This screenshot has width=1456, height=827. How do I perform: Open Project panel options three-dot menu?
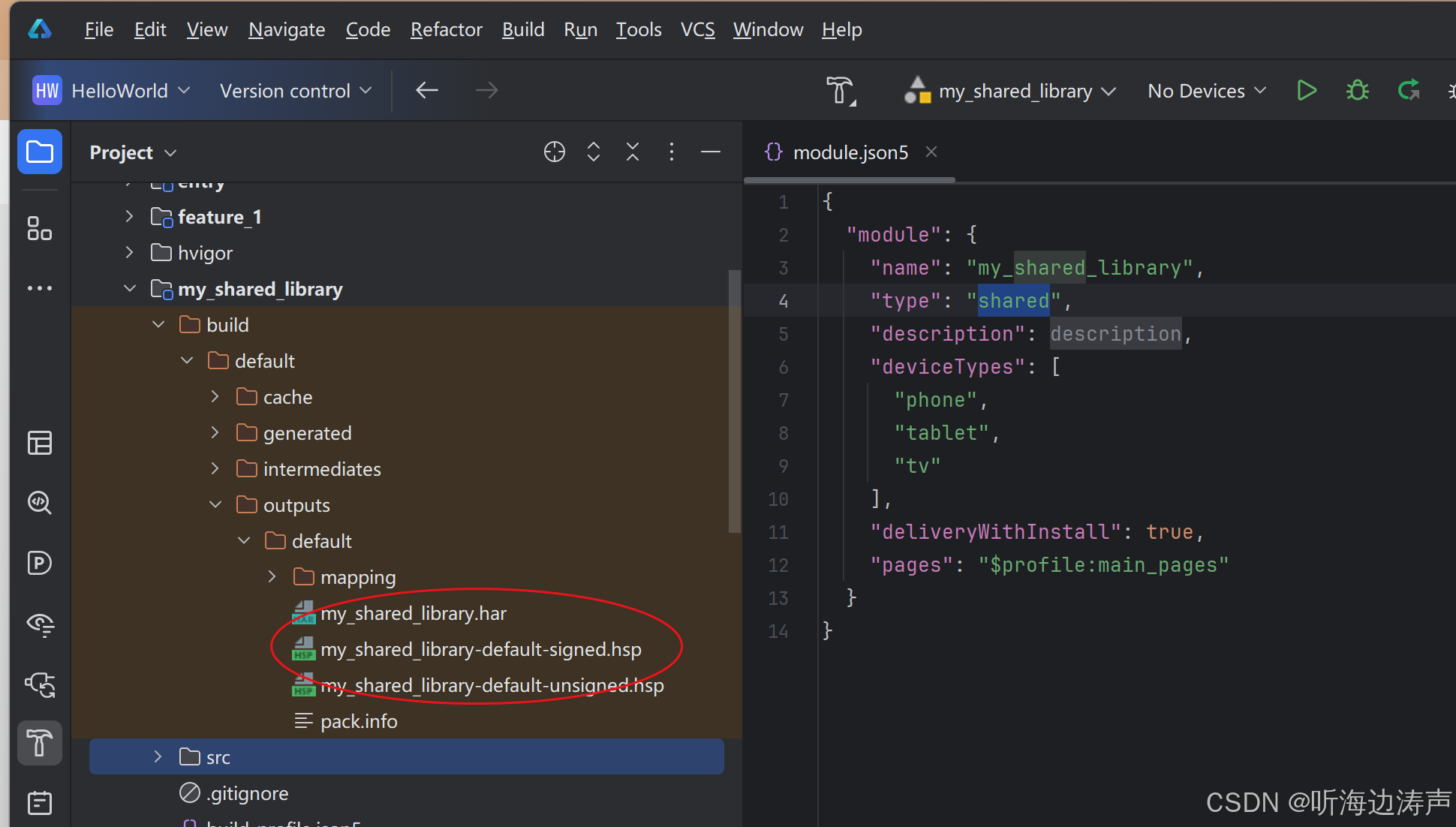pos(672,152)
